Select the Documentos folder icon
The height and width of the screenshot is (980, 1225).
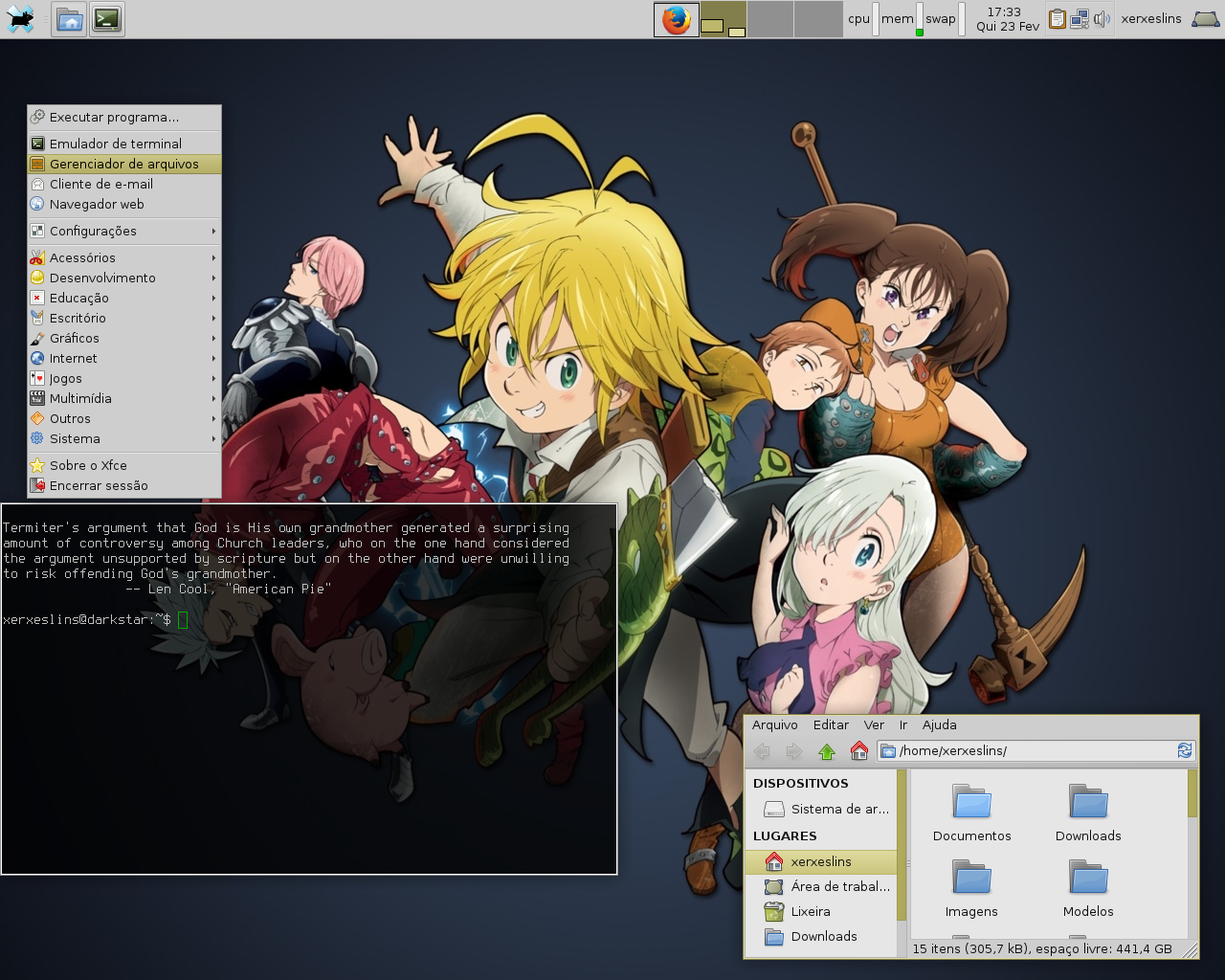point(971,813)
